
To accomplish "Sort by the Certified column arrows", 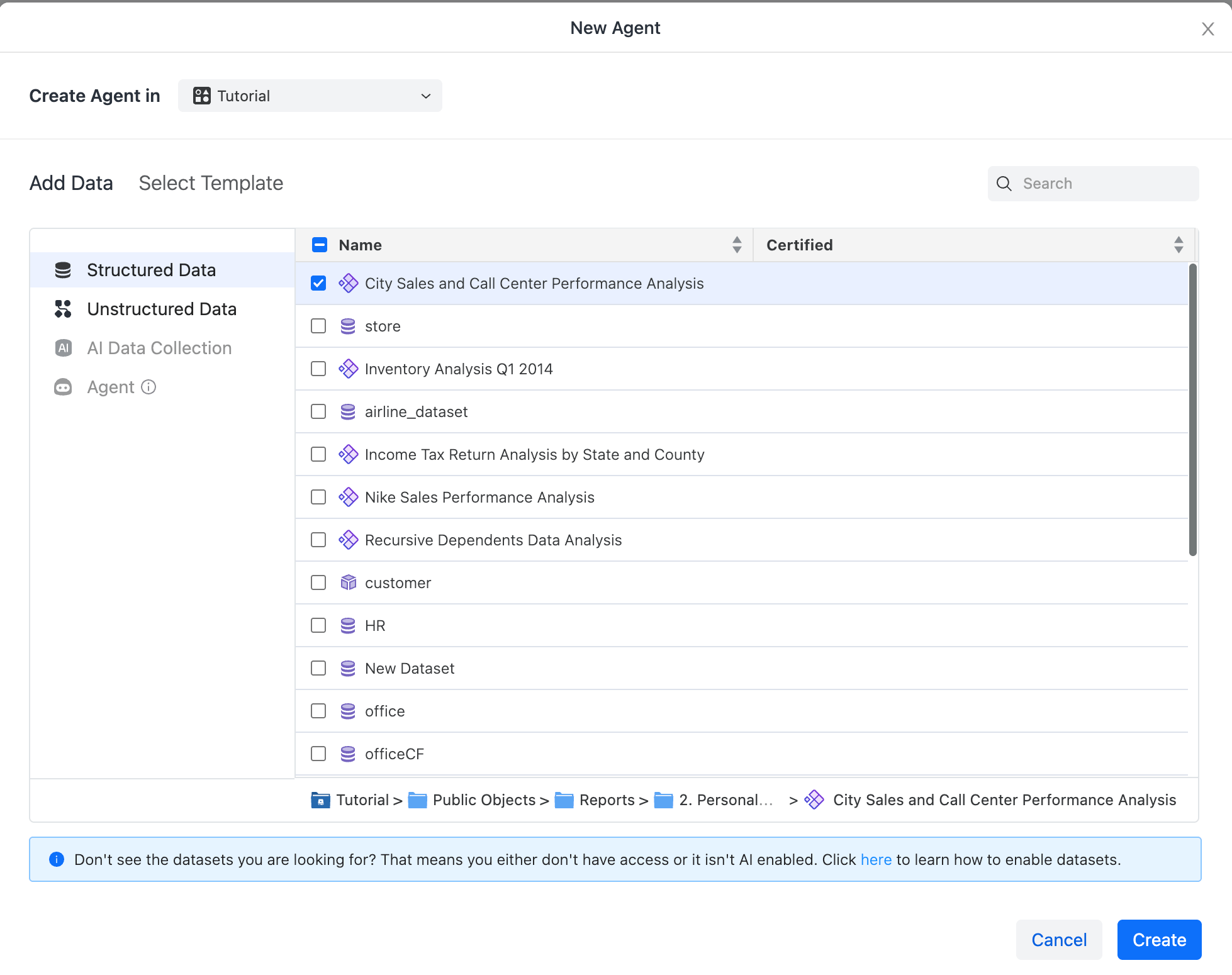I will (x=1179, y=245).
